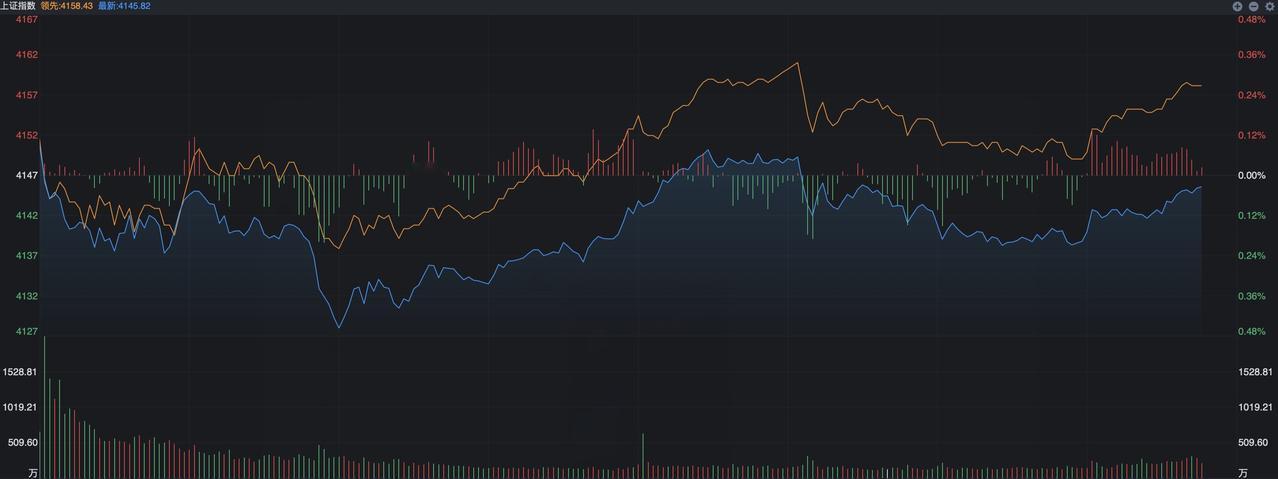The width and height of the screenshot is (1278, 479).
Task: Zoom in the chart with the plus icon
Action: [1237, 6]
